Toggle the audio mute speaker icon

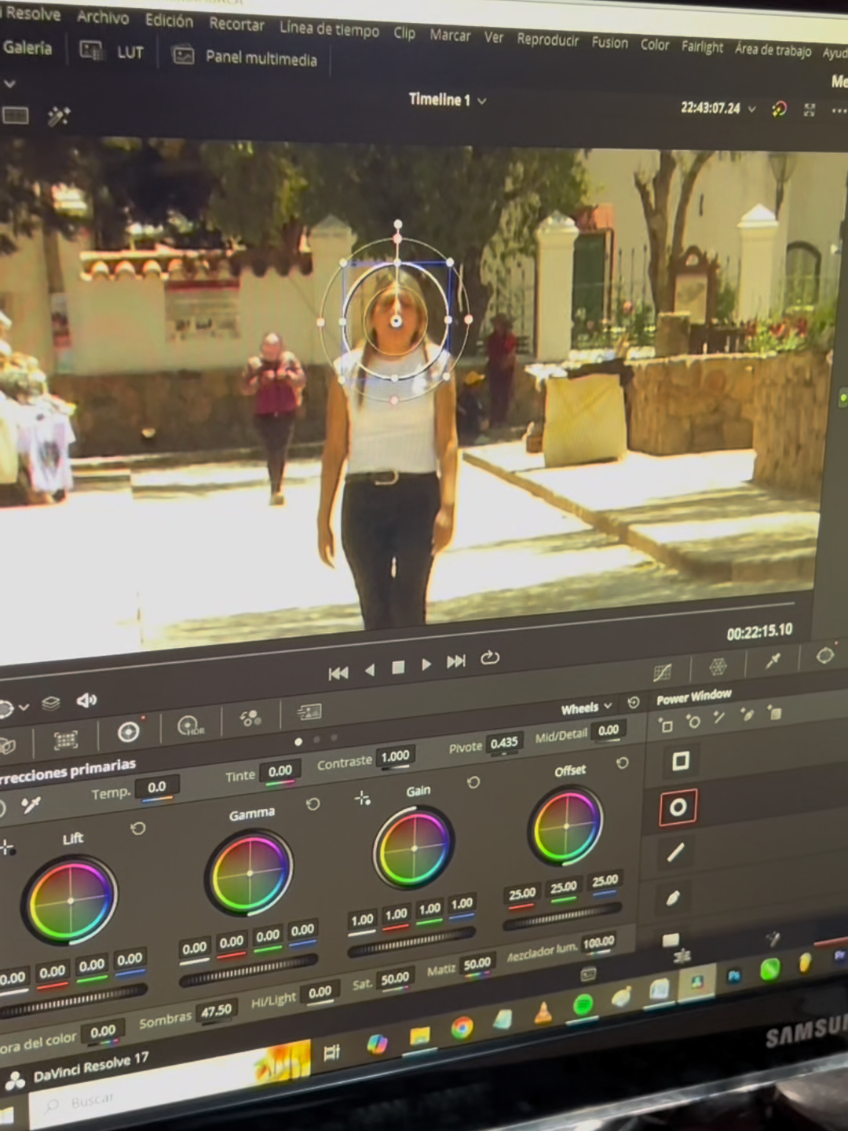[x=87, y=700]
